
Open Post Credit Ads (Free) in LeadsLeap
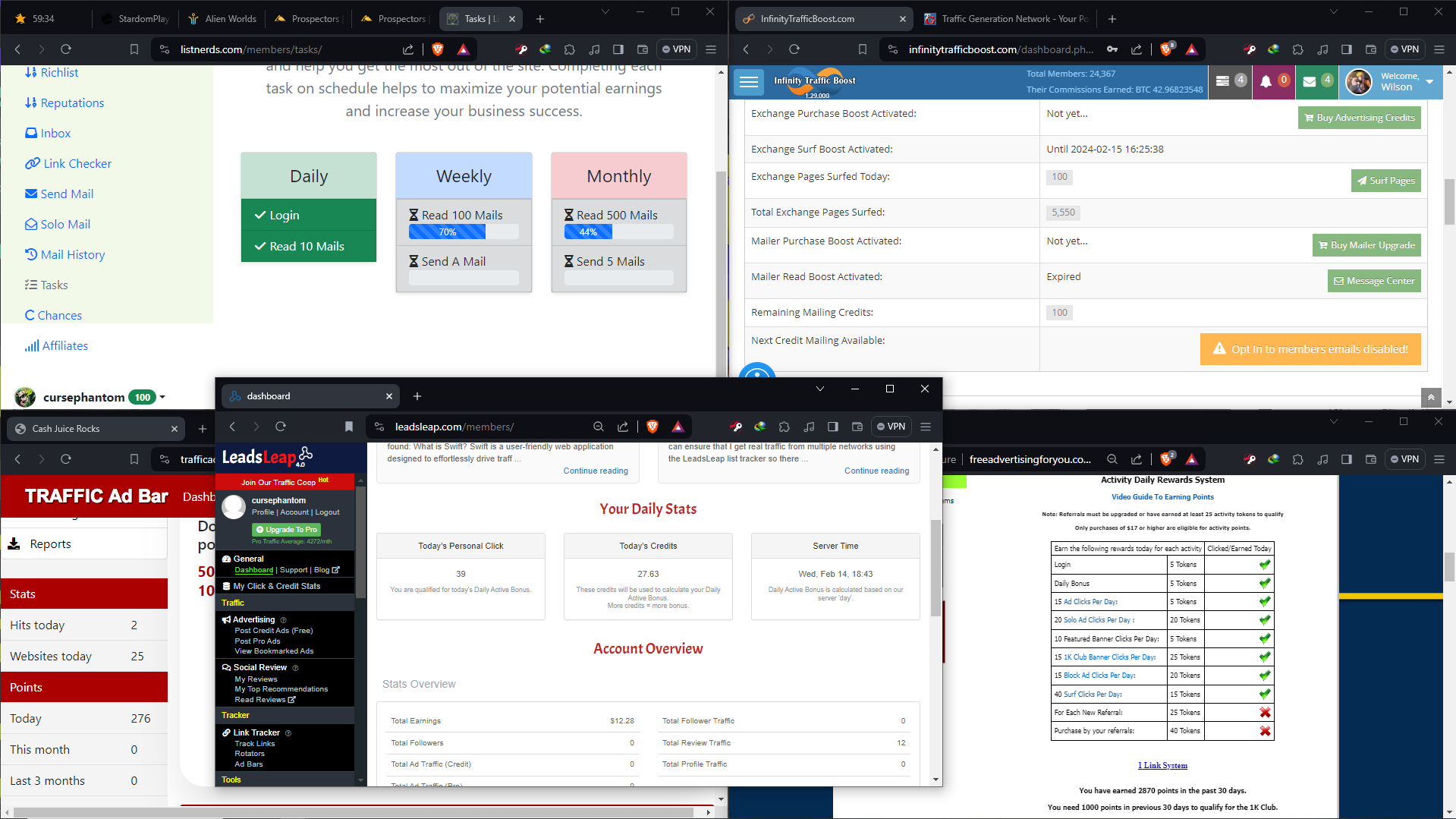click(x=273, y=631)
